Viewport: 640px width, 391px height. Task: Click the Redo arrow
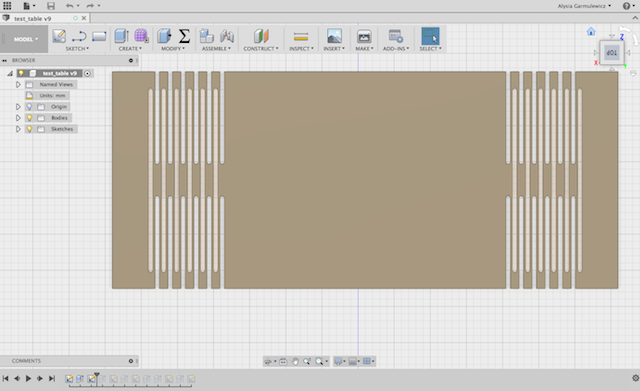[90, 6]
